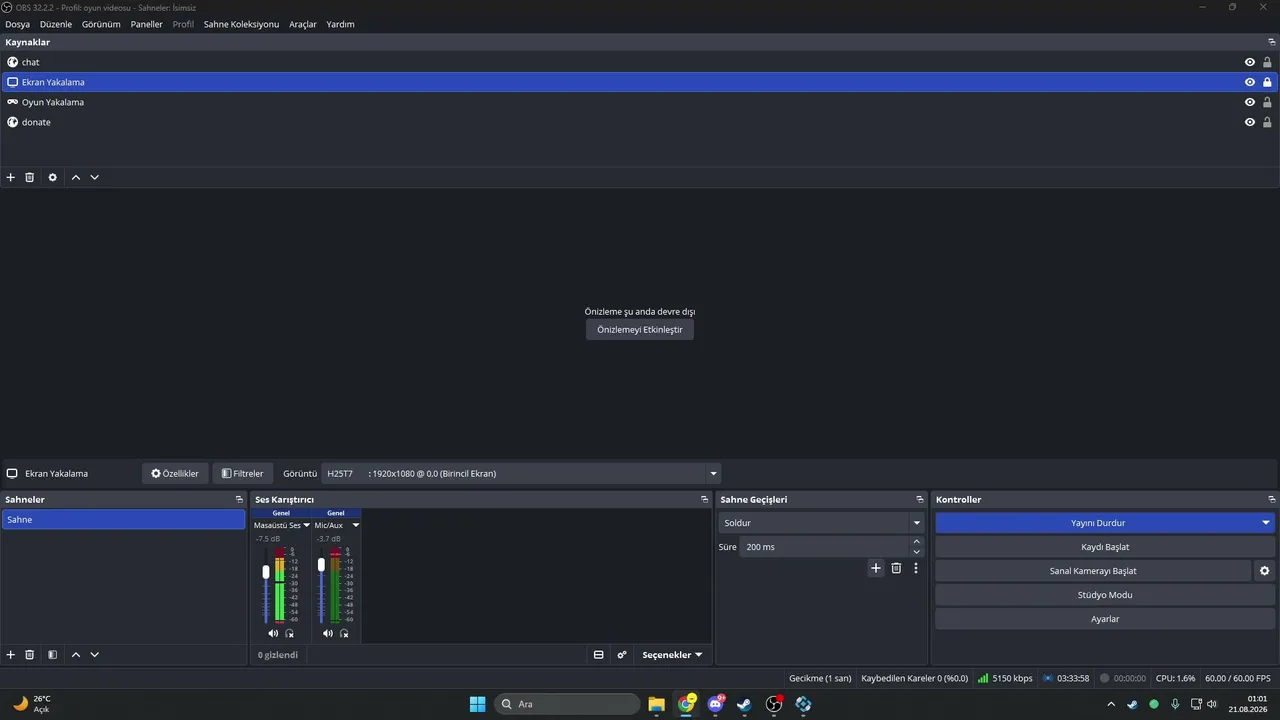Move selected source down in Kaynaklar

[95, 177]
